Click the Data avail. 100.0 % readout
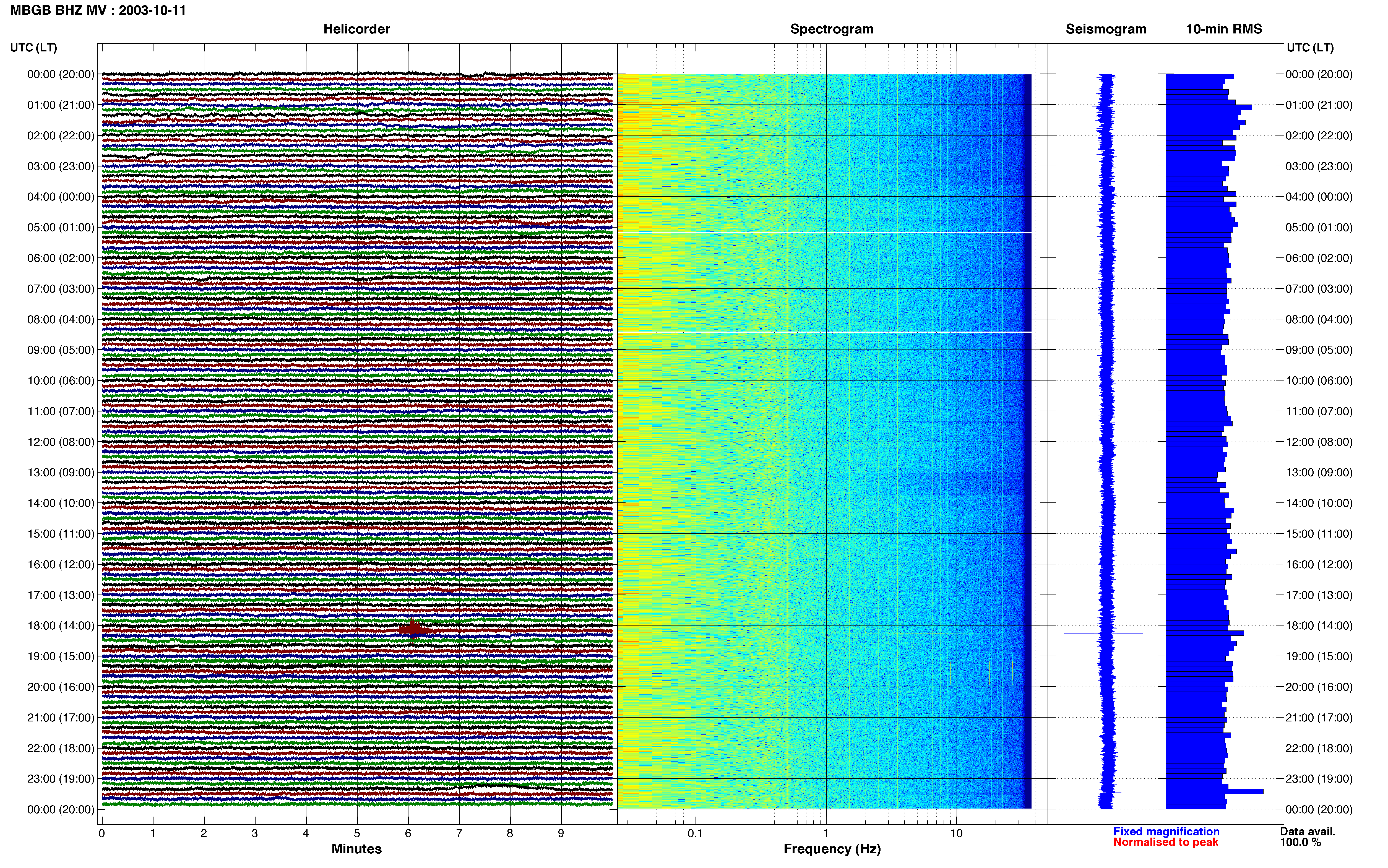This screenshot has width=1388, height=868. click(1308, 837)
